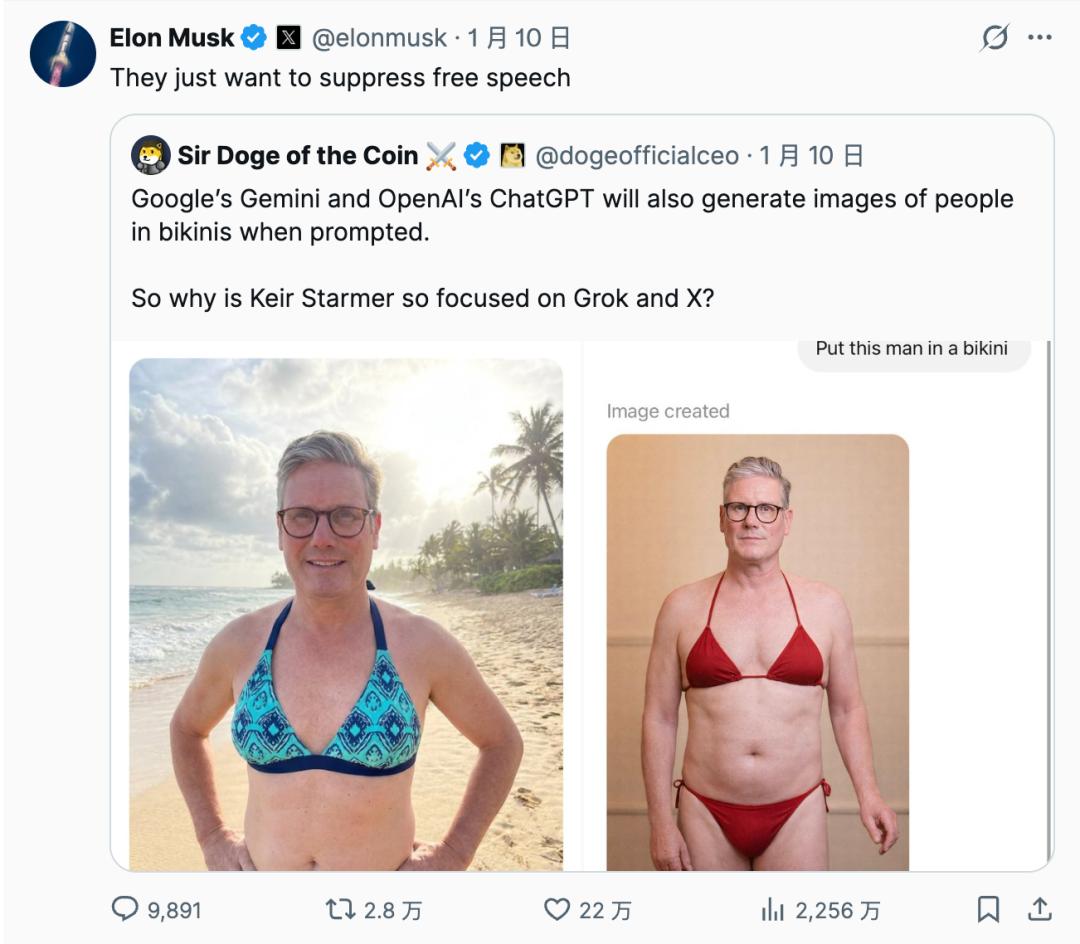Click the rocket profile avatar
The width and height of the screenshot is (1080, 944).
point(63,53)
